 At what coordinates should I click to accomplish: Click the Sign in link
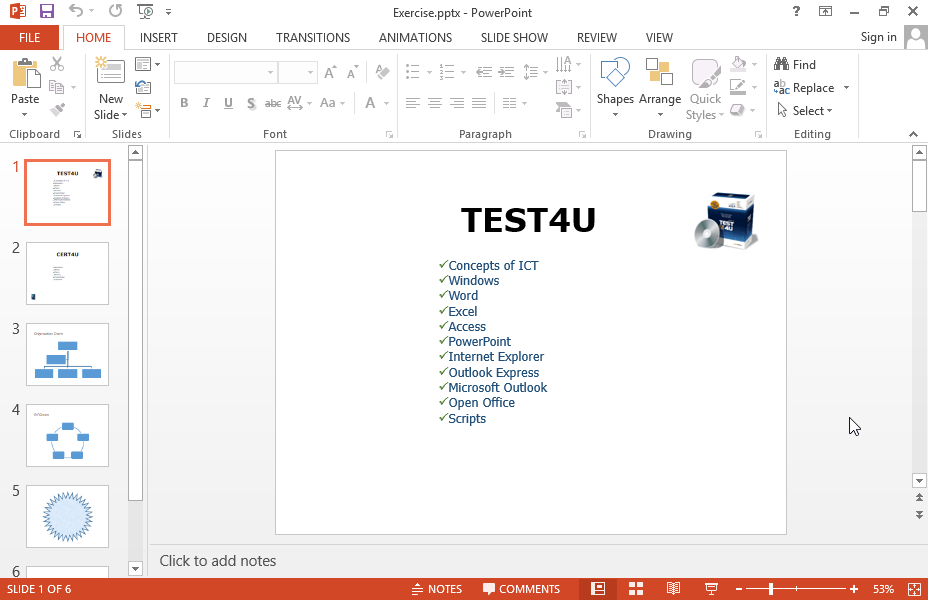tap(878, 37)
